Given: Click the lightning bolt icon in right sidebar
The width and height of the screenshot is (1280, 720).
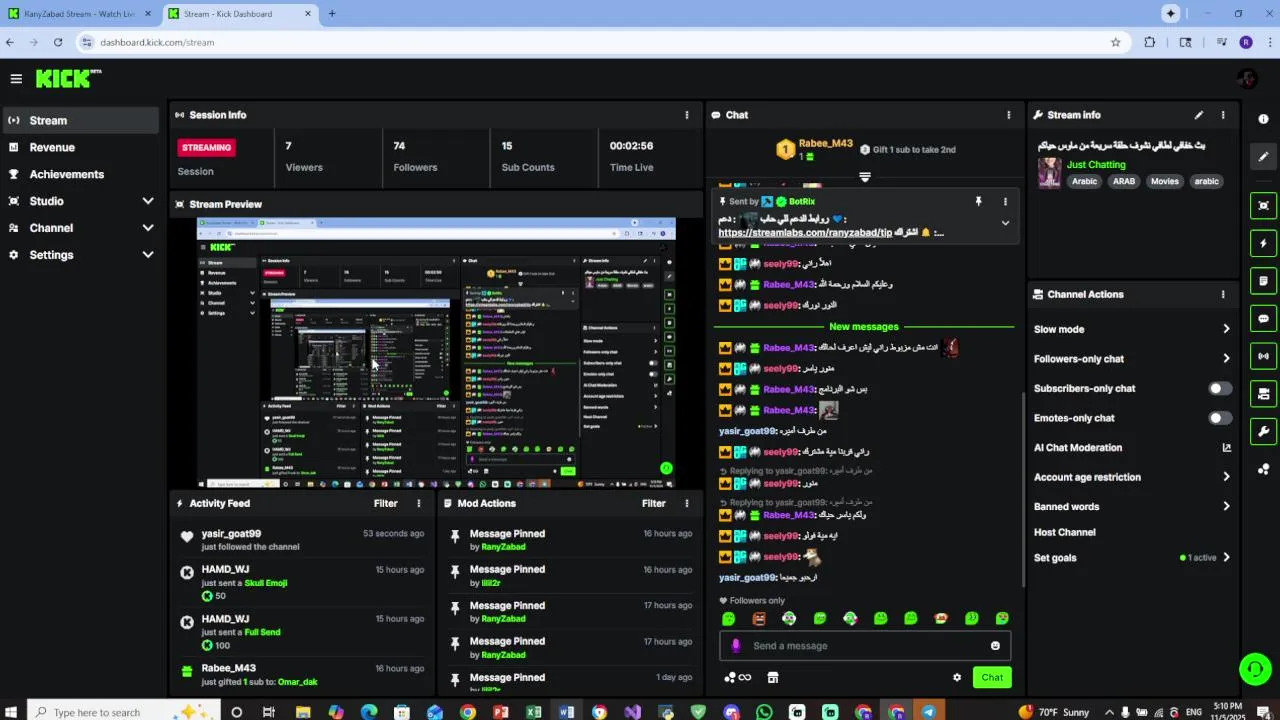Looking at the screenshot, I should point(1264,243).
